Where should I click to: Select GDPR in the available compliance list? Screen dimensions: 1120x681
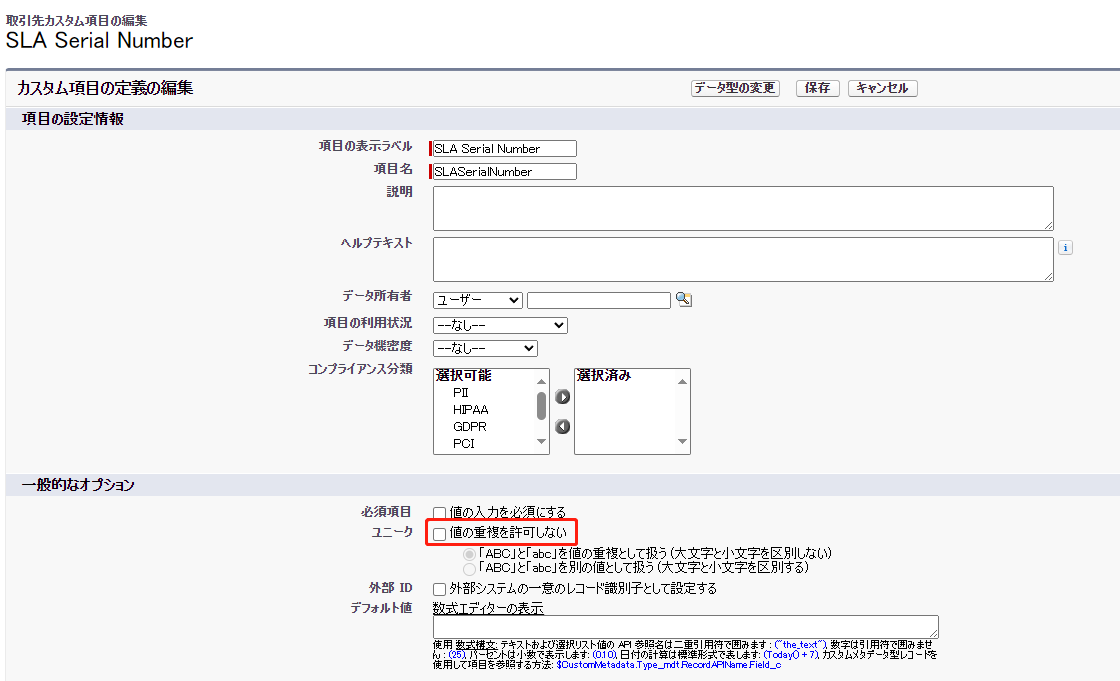click(x=470, y=426)
